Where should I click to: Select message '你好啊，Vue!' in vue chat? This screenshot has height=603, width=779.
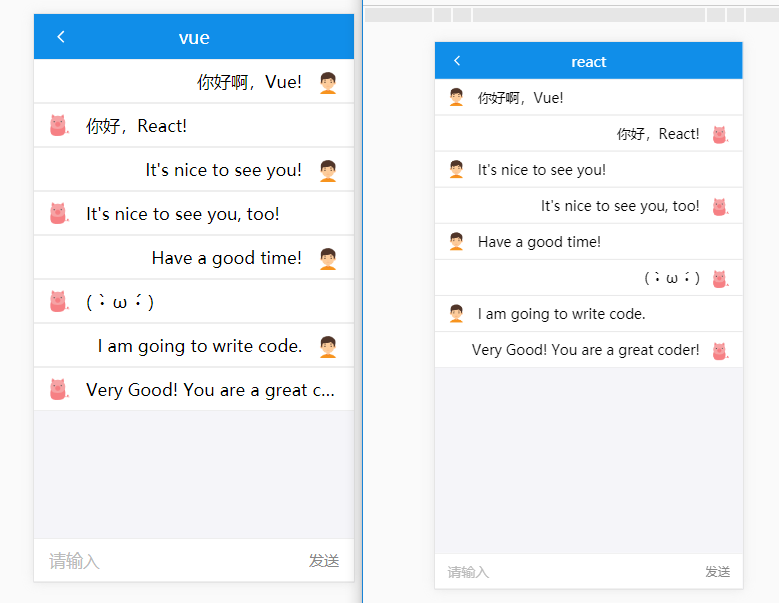click(249, 82)
